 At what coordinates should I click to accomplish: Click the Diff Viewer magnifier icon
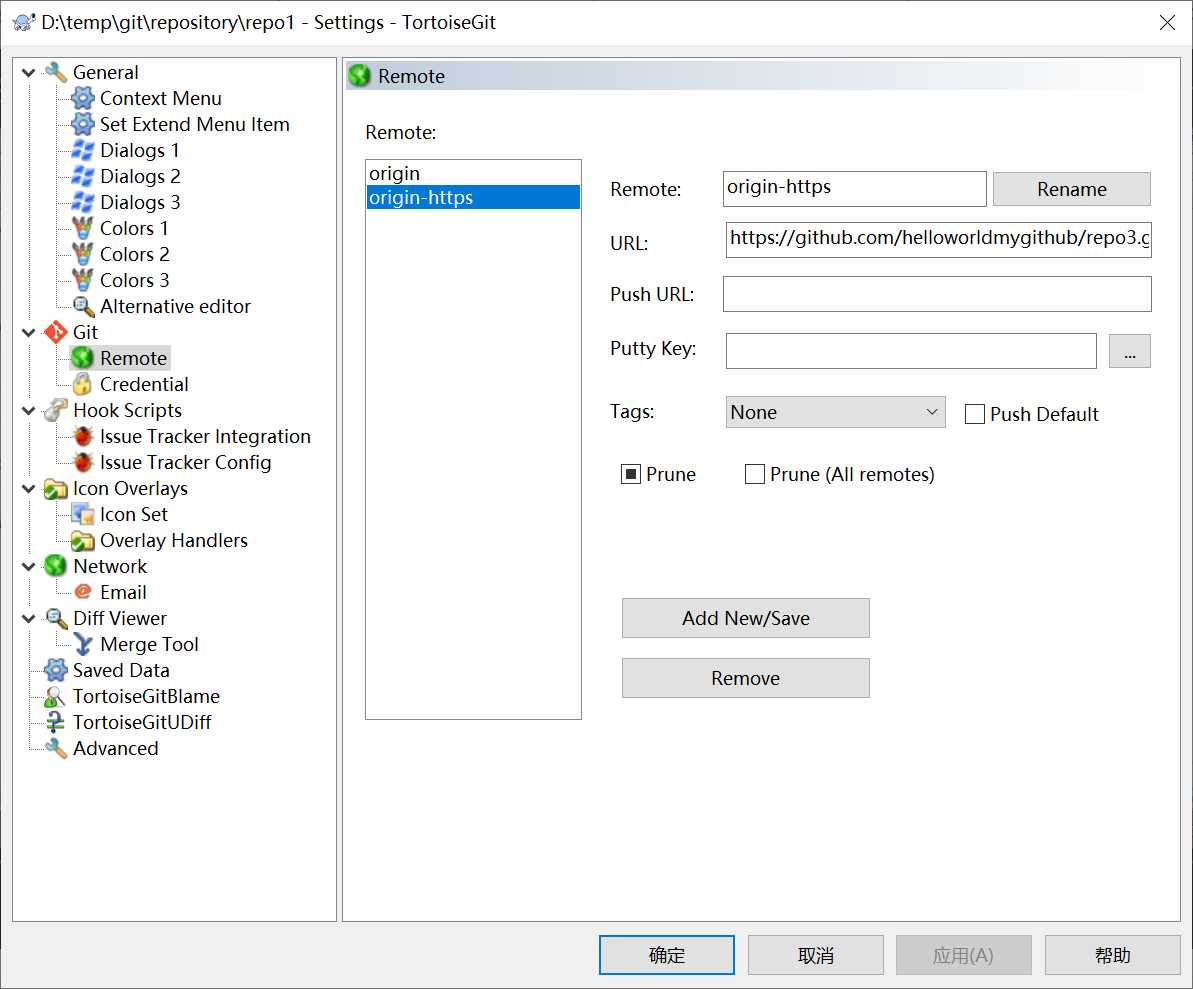[x=56, y=619]
